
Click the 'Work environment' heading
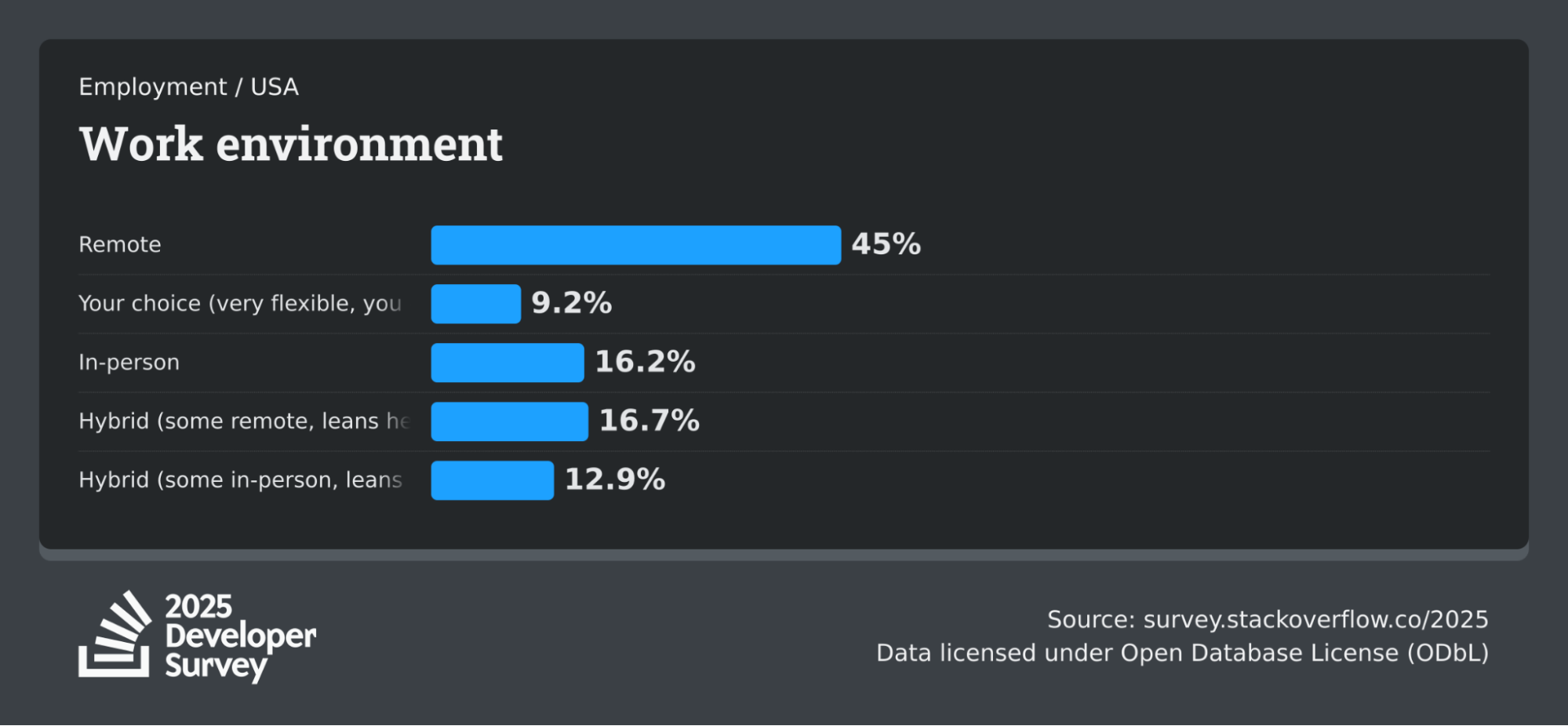click(291, 144)
